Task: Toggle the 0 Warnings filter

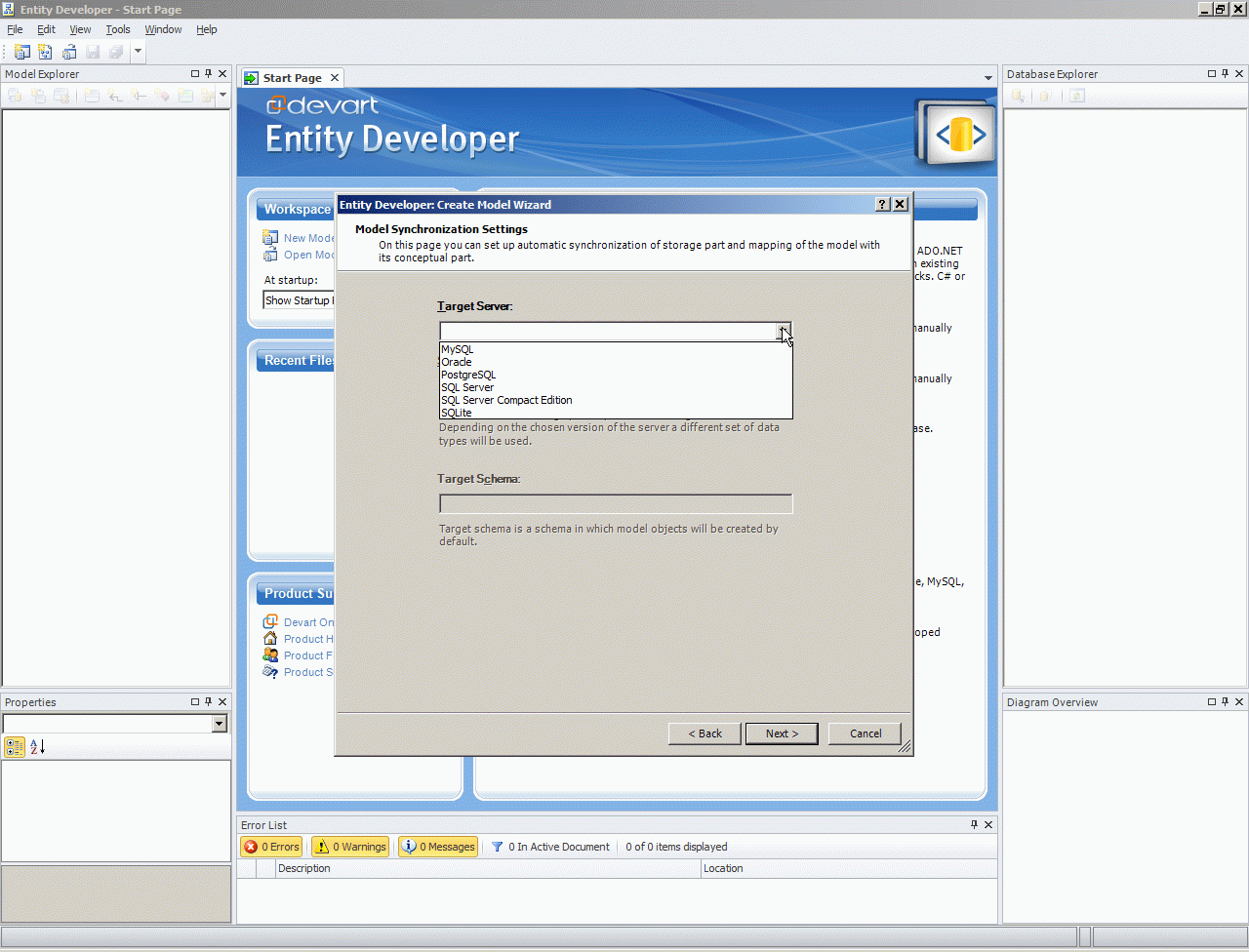Action: (x=350, y=847)
